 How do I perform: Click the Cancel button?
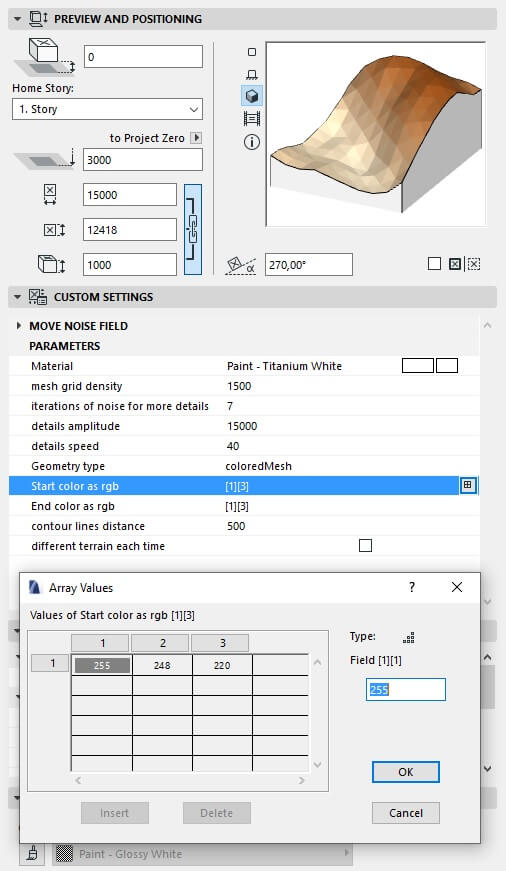pos(405,813)
